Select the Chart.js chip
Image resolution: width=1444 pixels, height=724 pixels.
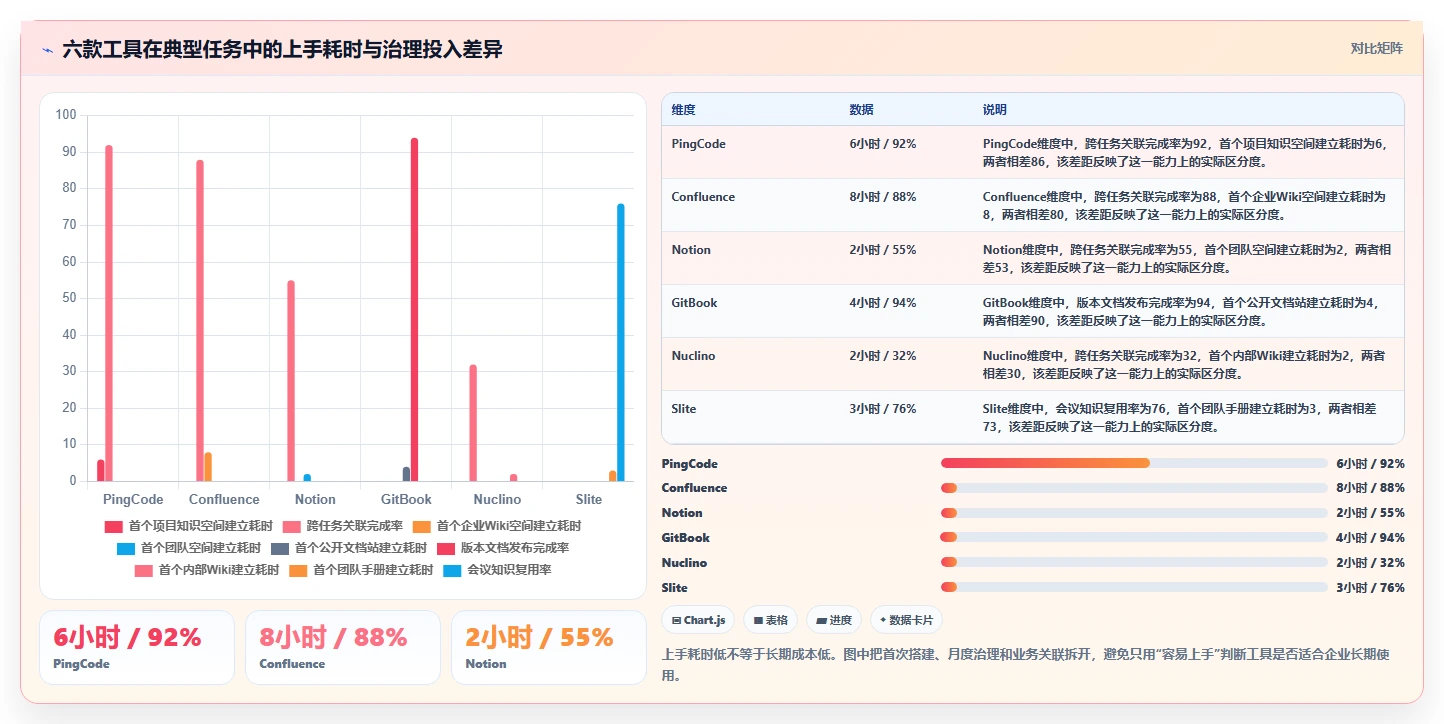[698, 620]
